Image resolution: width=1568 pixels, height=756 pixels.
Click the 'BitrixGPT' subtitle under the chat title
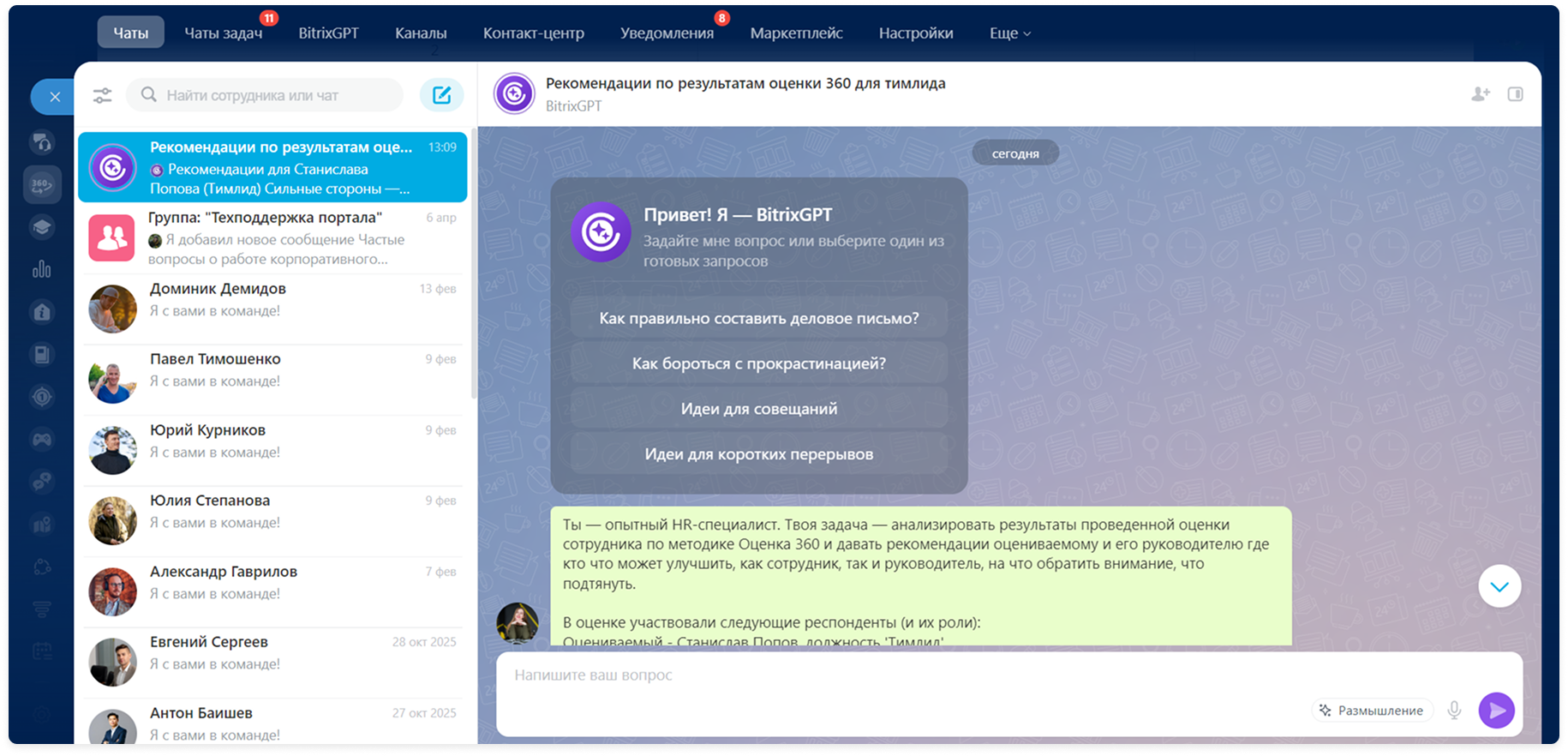(x=573, y=106)
